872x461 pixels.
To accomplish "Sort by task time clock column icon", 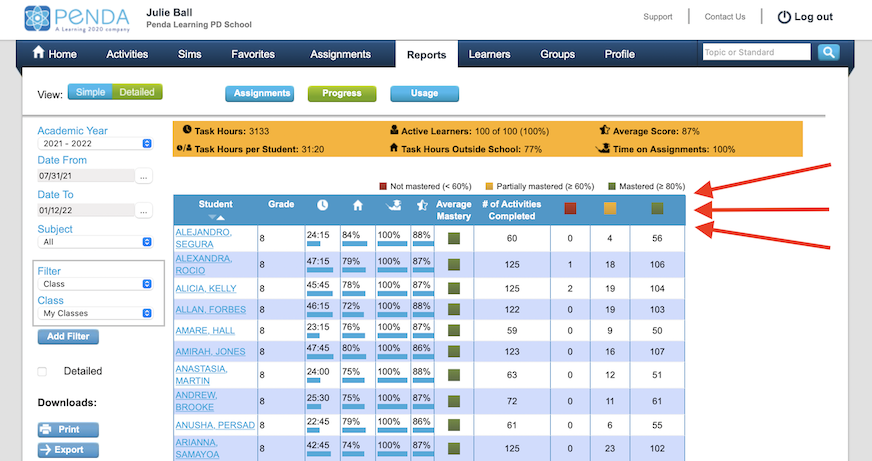I will [323, 205].
